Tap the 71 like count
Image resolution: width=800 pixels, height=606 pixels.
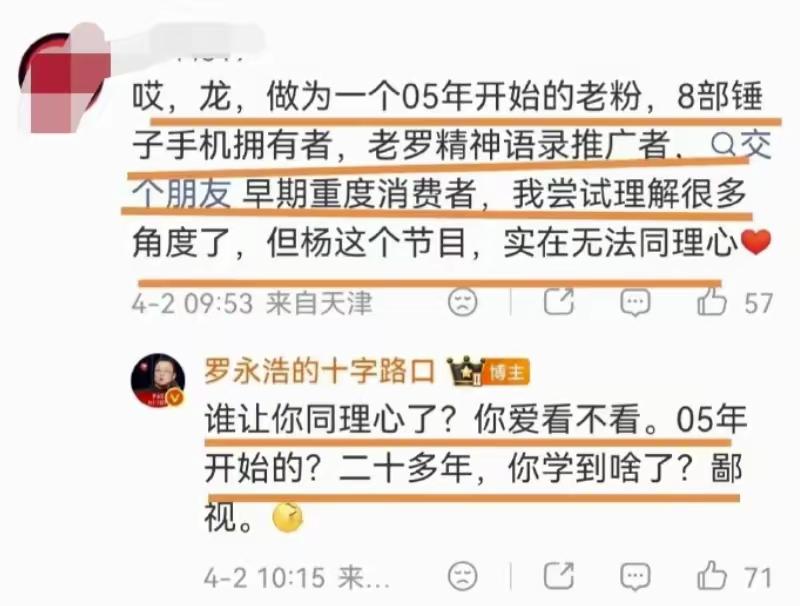(758, 577)
